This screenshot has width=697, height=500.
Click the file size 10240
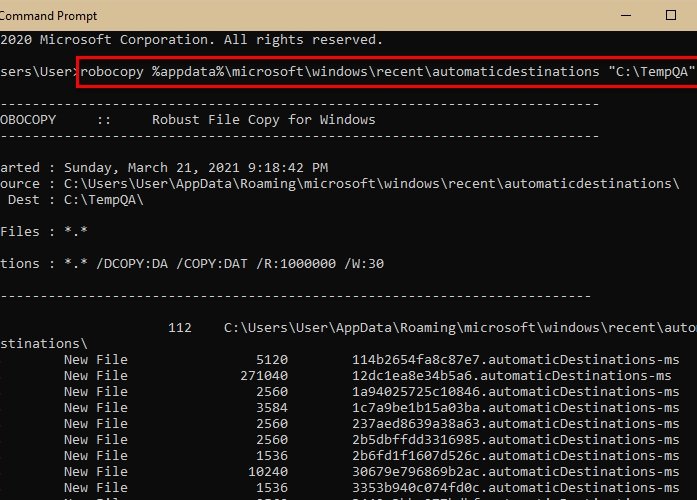click(268, 472)
